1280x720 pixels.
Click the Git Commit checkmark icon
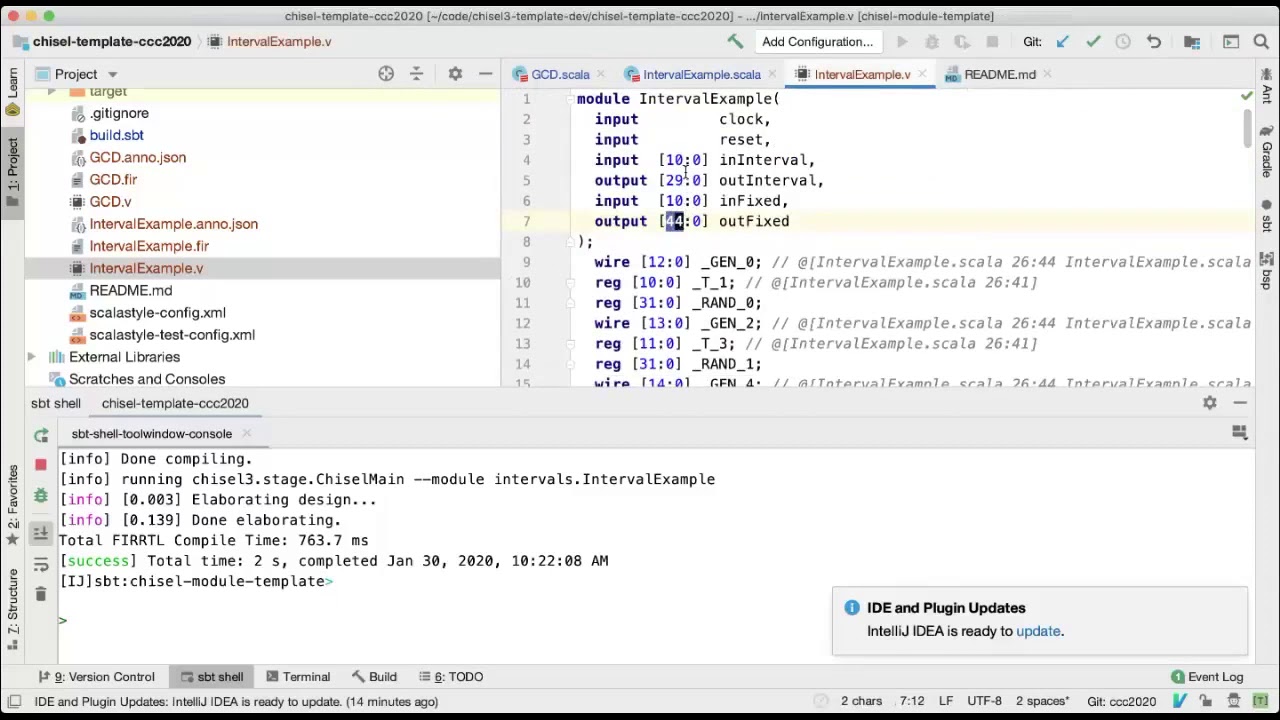point(1093,41)
